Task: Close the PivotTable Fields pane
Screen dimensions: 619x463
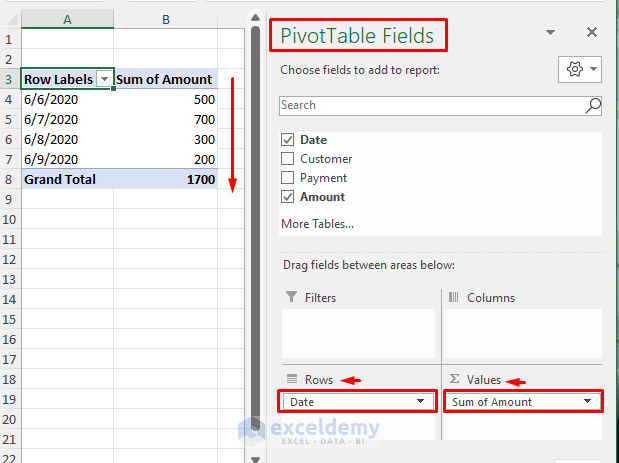Action: pos(592,32)
